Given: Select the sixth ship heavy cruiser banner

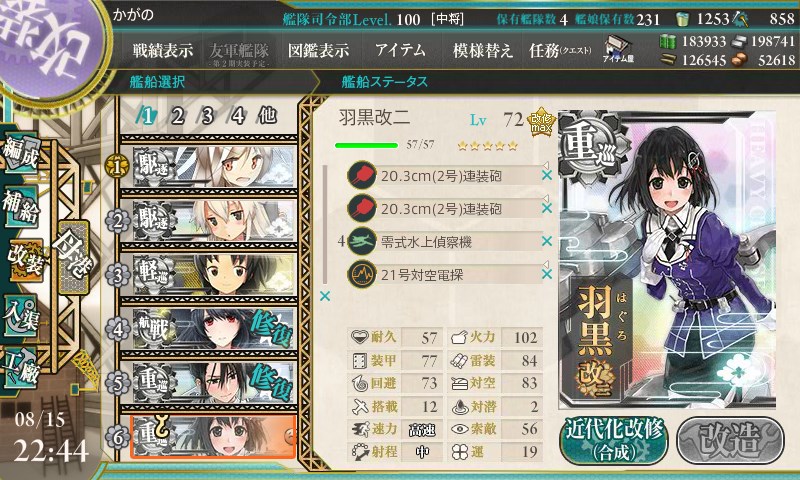Looking at the screenshot, I should point(213,436).
